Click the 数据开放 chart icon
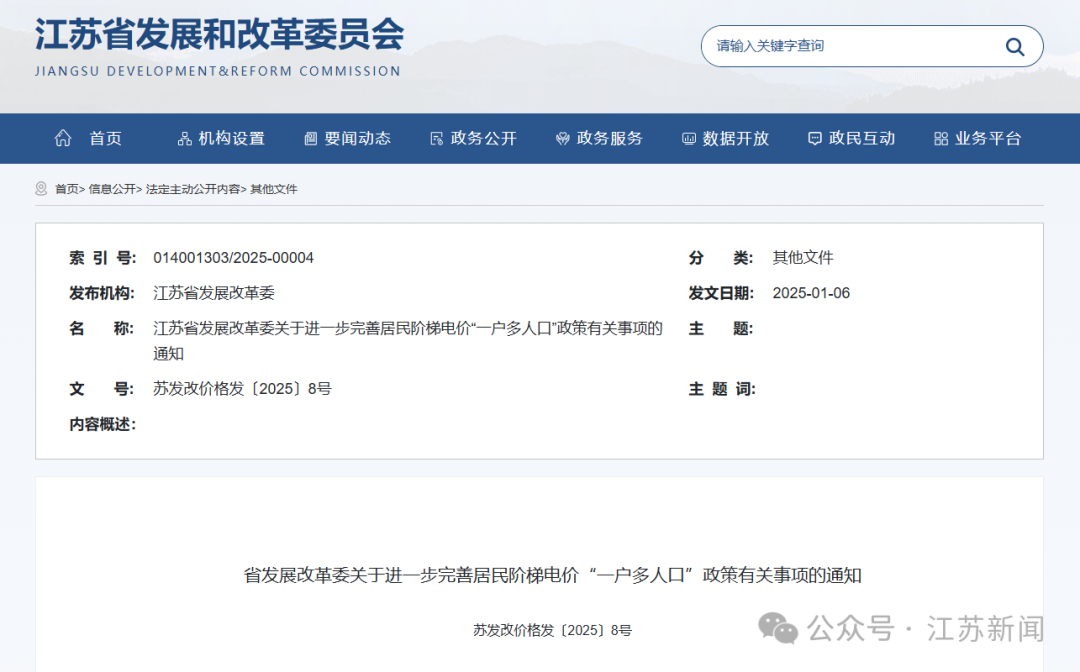The image size is (1080, 672). tap(688, 139)
